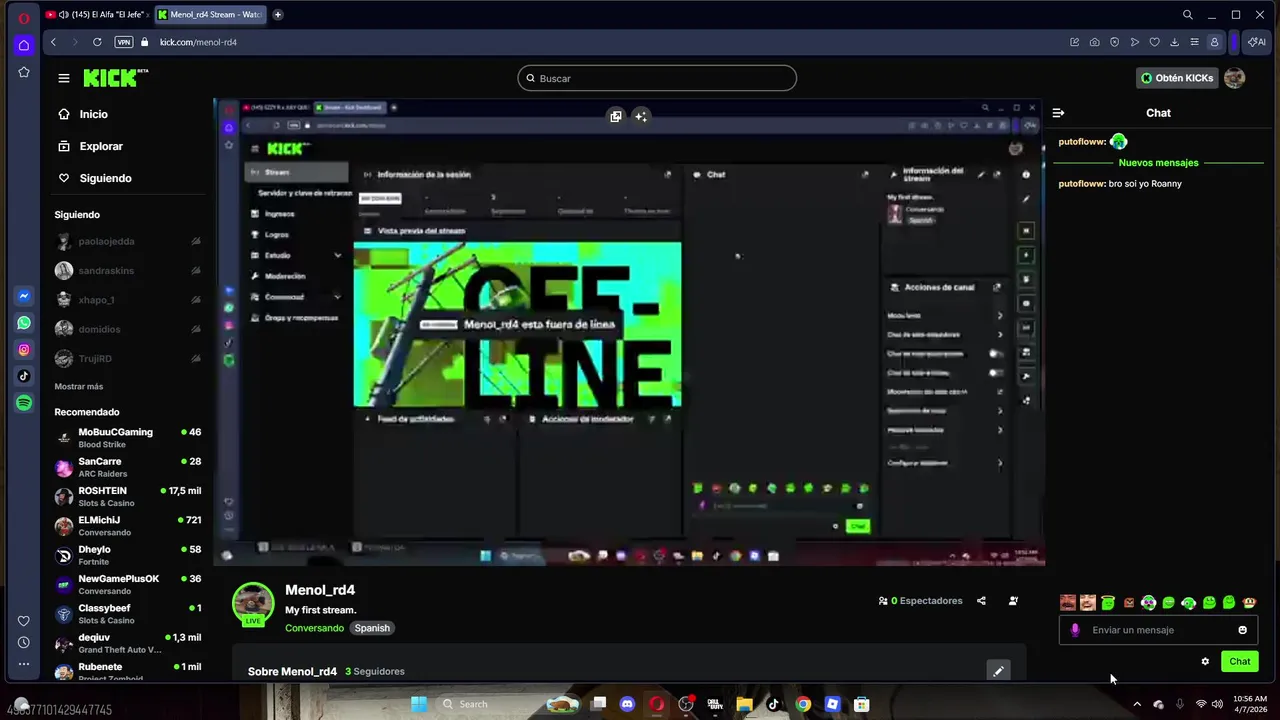Open Explorar in Kick sidebar
1280x720 pixels.
click(90, 146)
